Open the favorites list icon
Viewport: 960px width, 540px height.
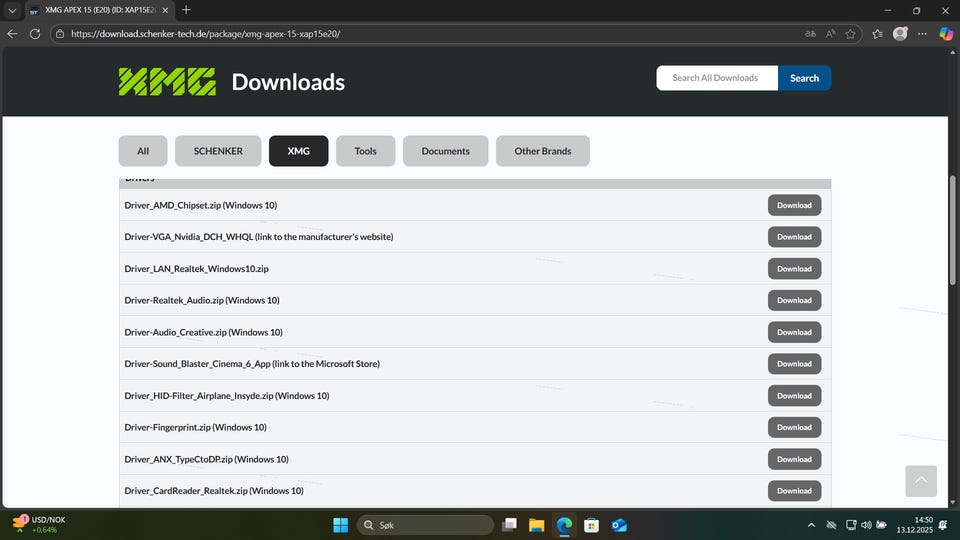877,34
